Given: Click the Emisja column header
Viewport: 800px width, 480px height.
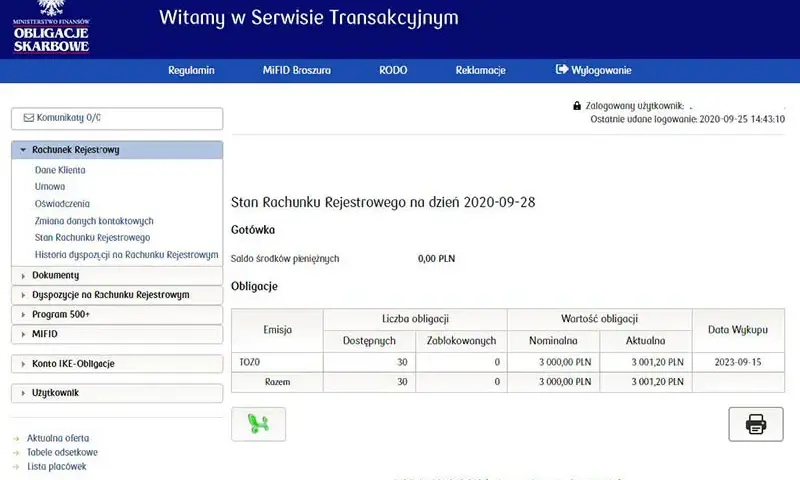Looking at the screenshot, I should [277, 330].
